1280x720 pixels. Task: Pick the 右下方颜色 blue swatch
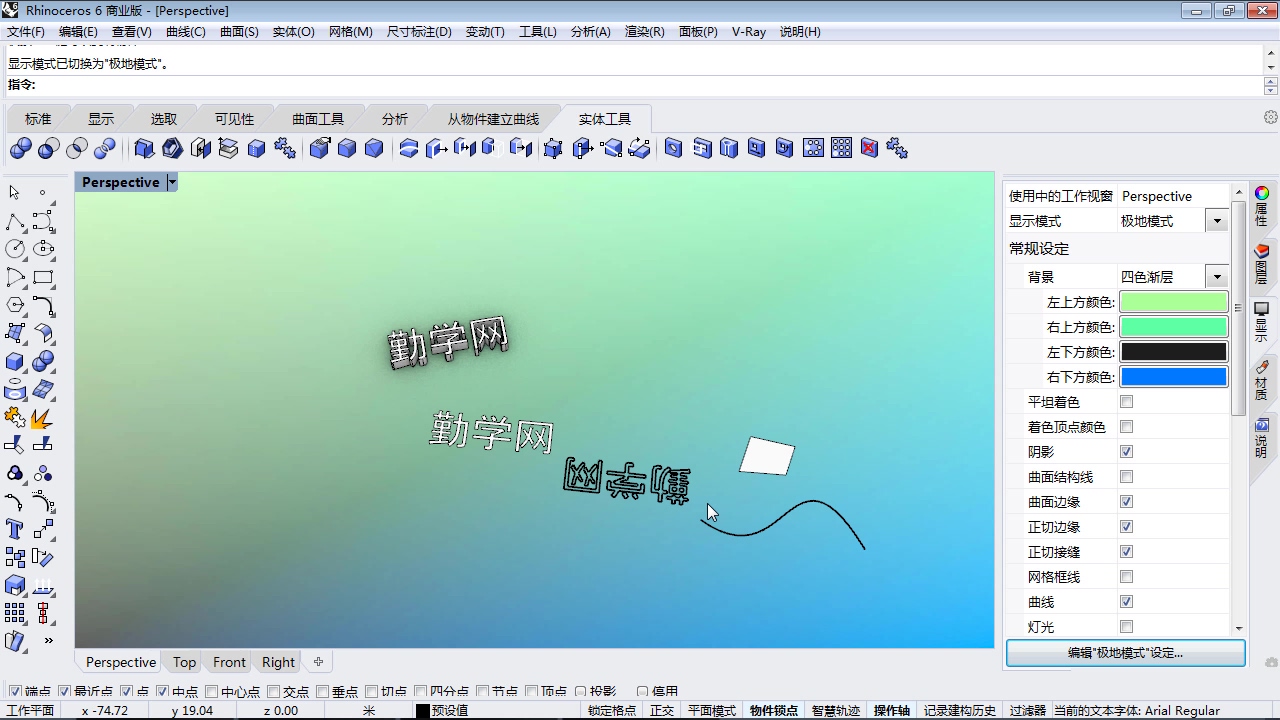[x=1173, y=377]
